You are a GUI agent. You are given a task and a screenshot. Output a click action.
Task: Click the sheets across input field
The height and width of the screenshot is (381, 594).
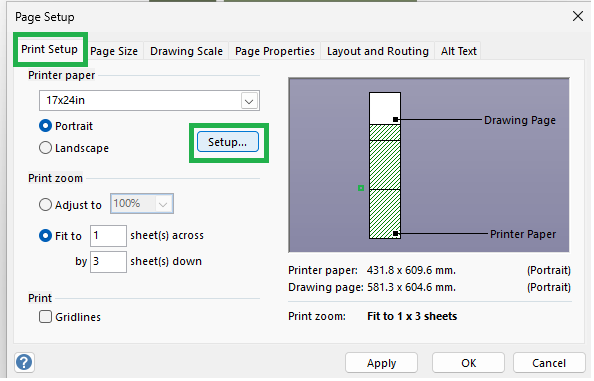point(109,237)
